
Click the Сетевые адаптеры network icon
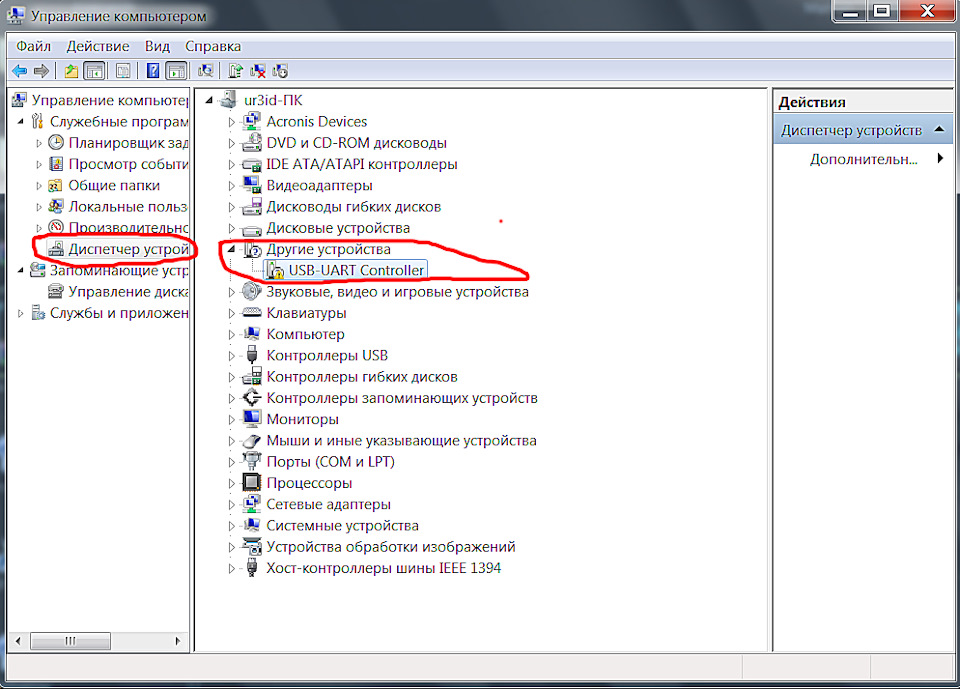[x=252, y=504]
